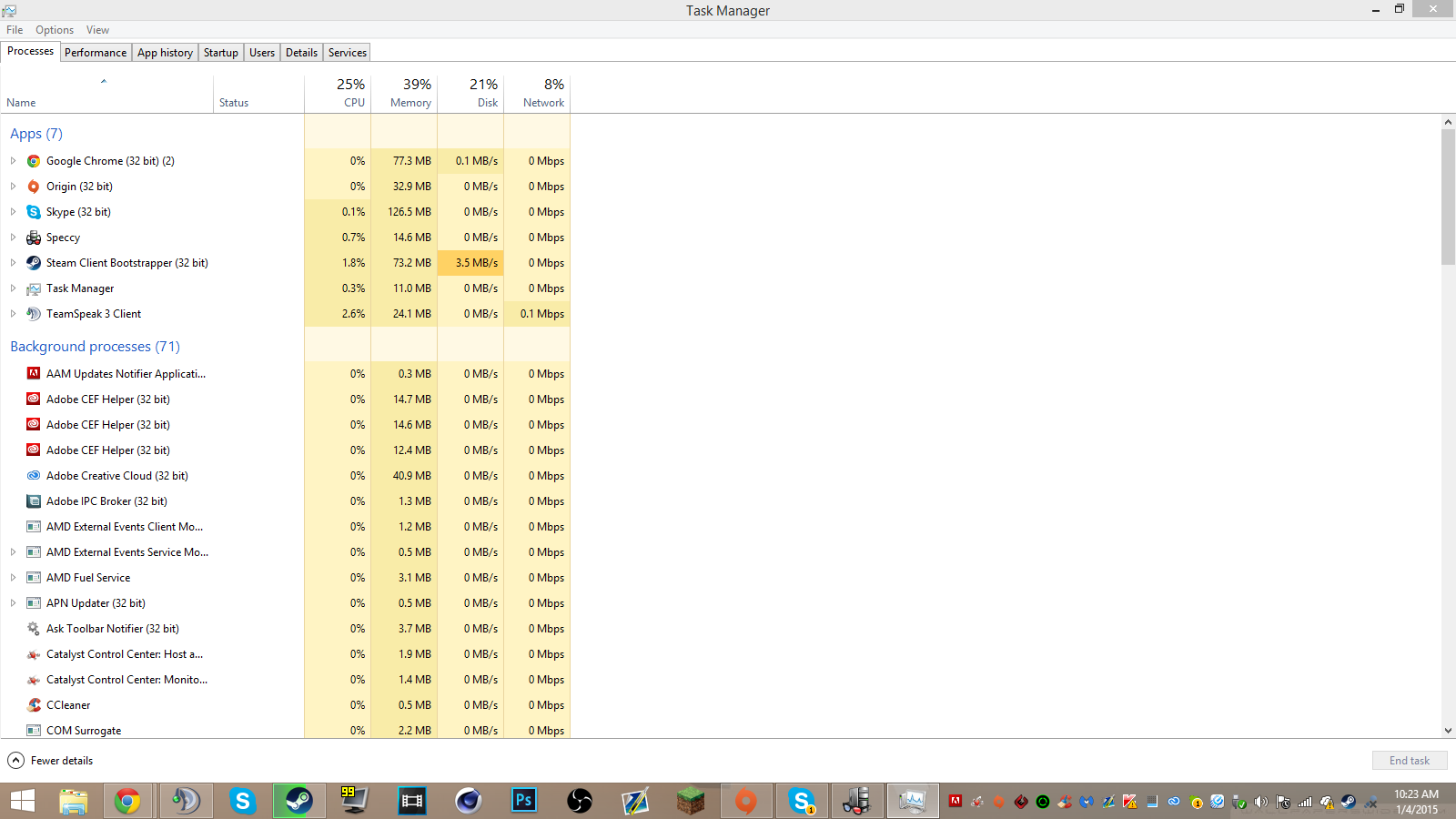Select the Adobe IPC Broker (32 bit) row name
Viewport: 1456px width, 819px height.
pyautogui.click(x=106, y=501)
